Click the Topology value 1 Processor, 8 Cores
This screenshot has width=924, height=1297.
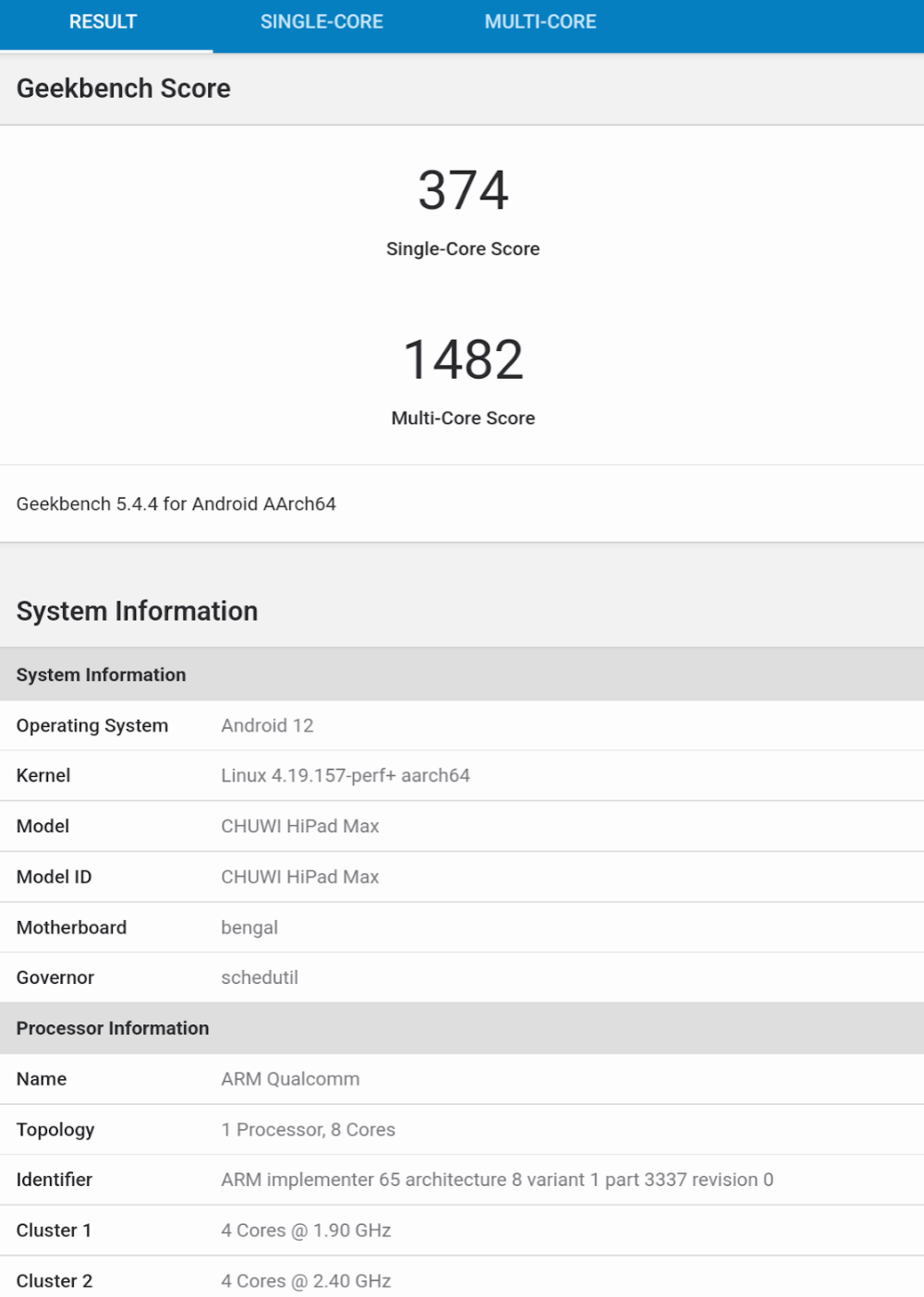308,1130
